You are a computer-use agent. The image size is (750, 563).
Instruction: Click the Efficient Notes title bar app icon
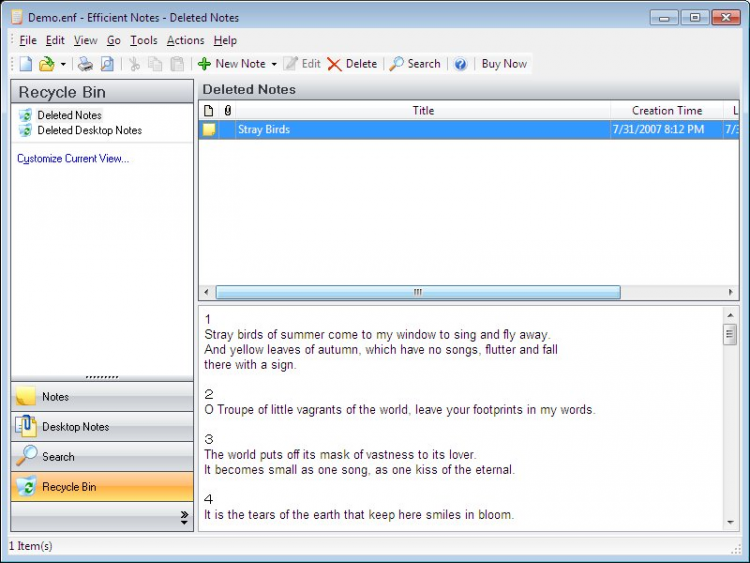tap(17, 17)
